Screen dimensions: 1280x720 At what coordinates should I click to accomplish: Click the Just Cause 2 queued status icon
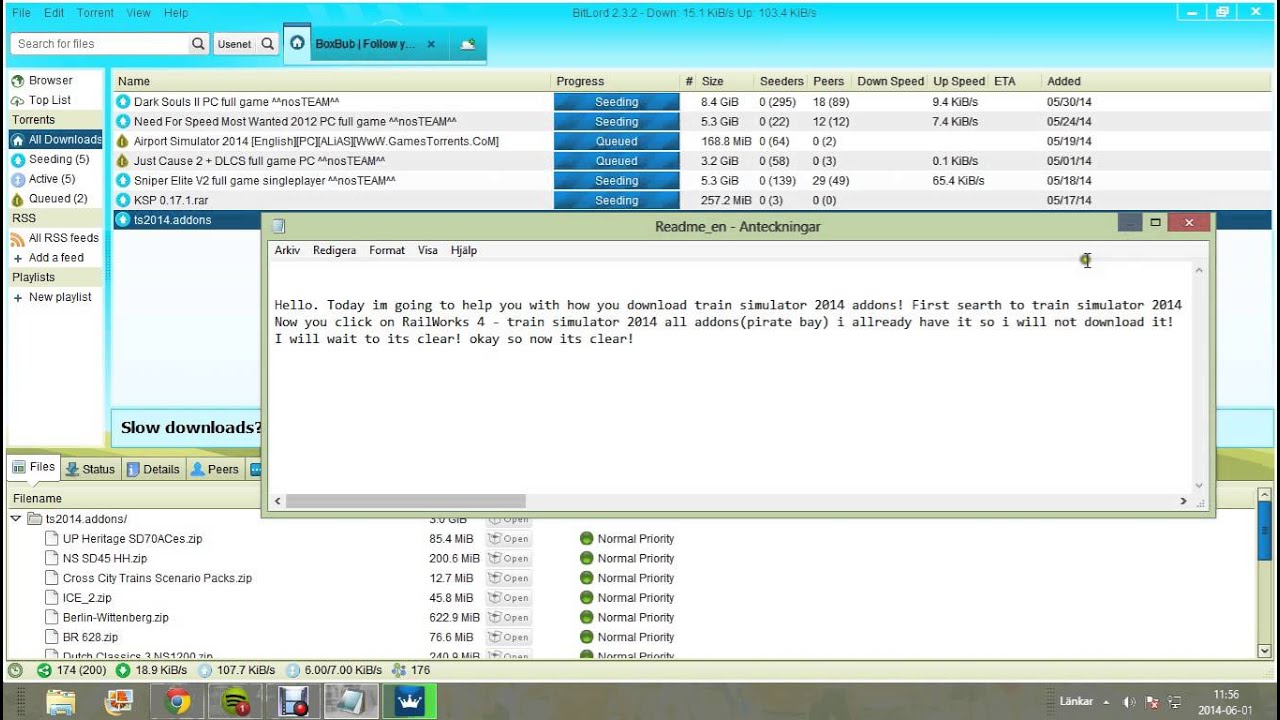coord(123,161)
